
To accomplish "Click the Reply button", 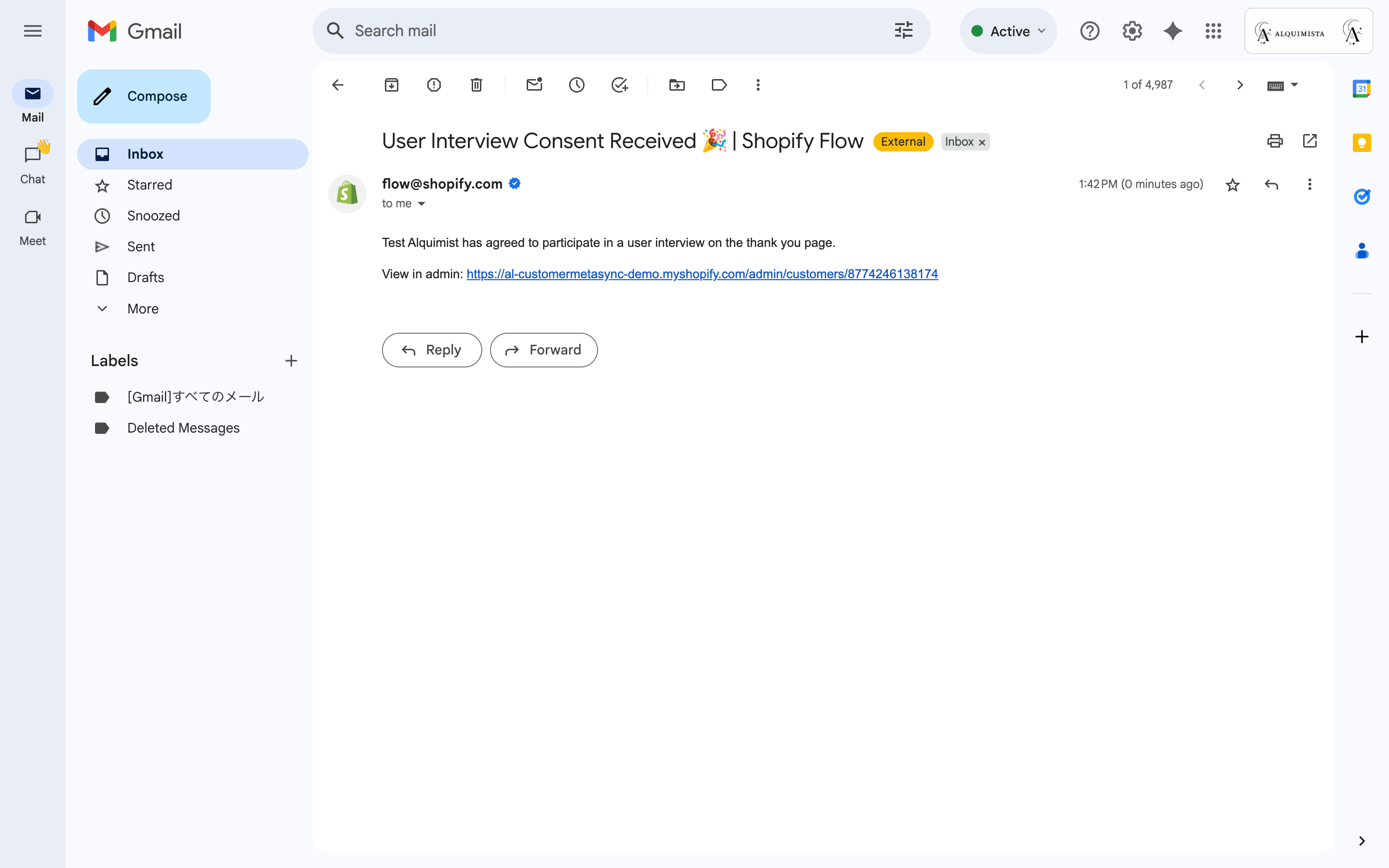I will pos(432,350).
